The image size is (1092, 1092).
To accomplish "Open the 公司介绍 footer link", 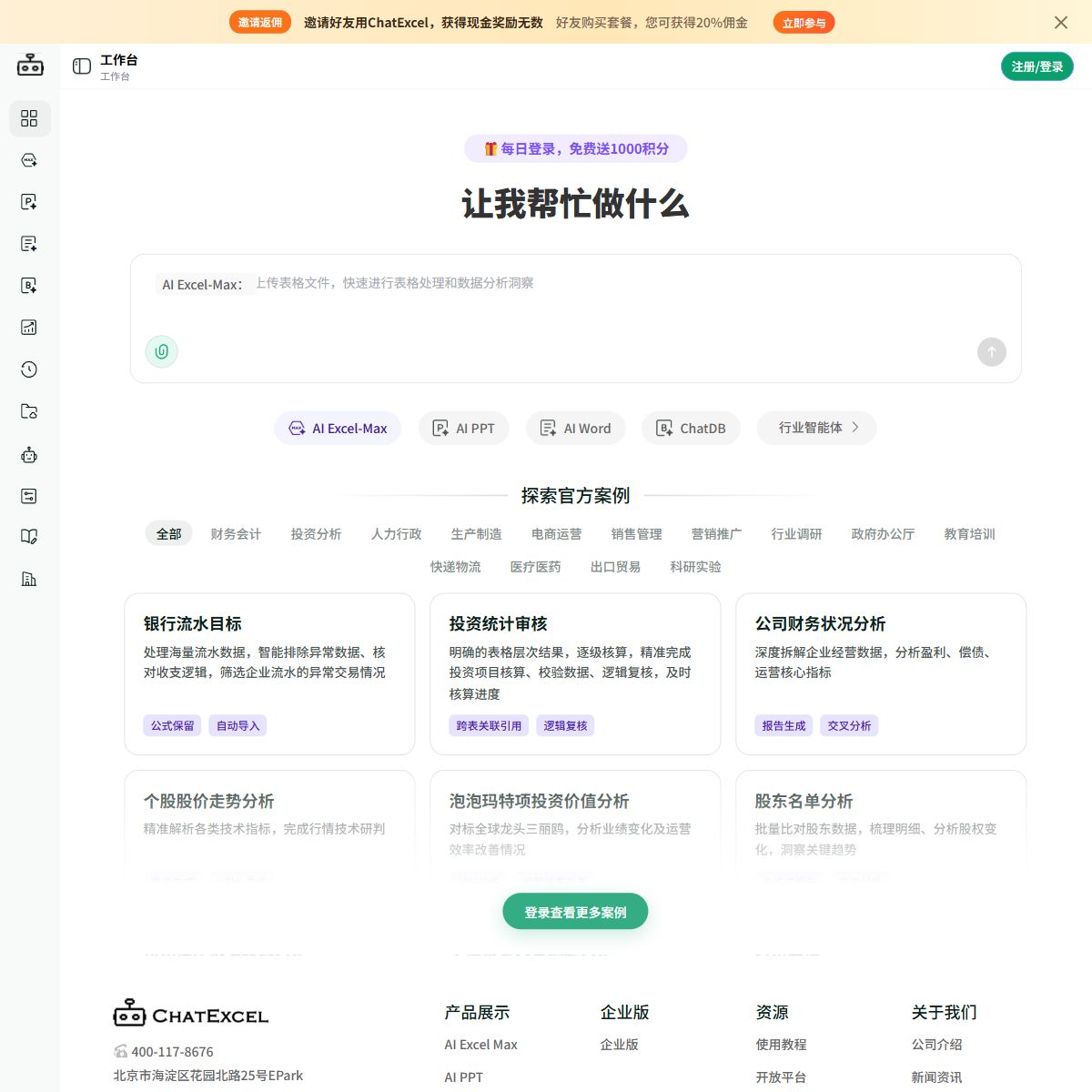I will tap(936, 1045).
